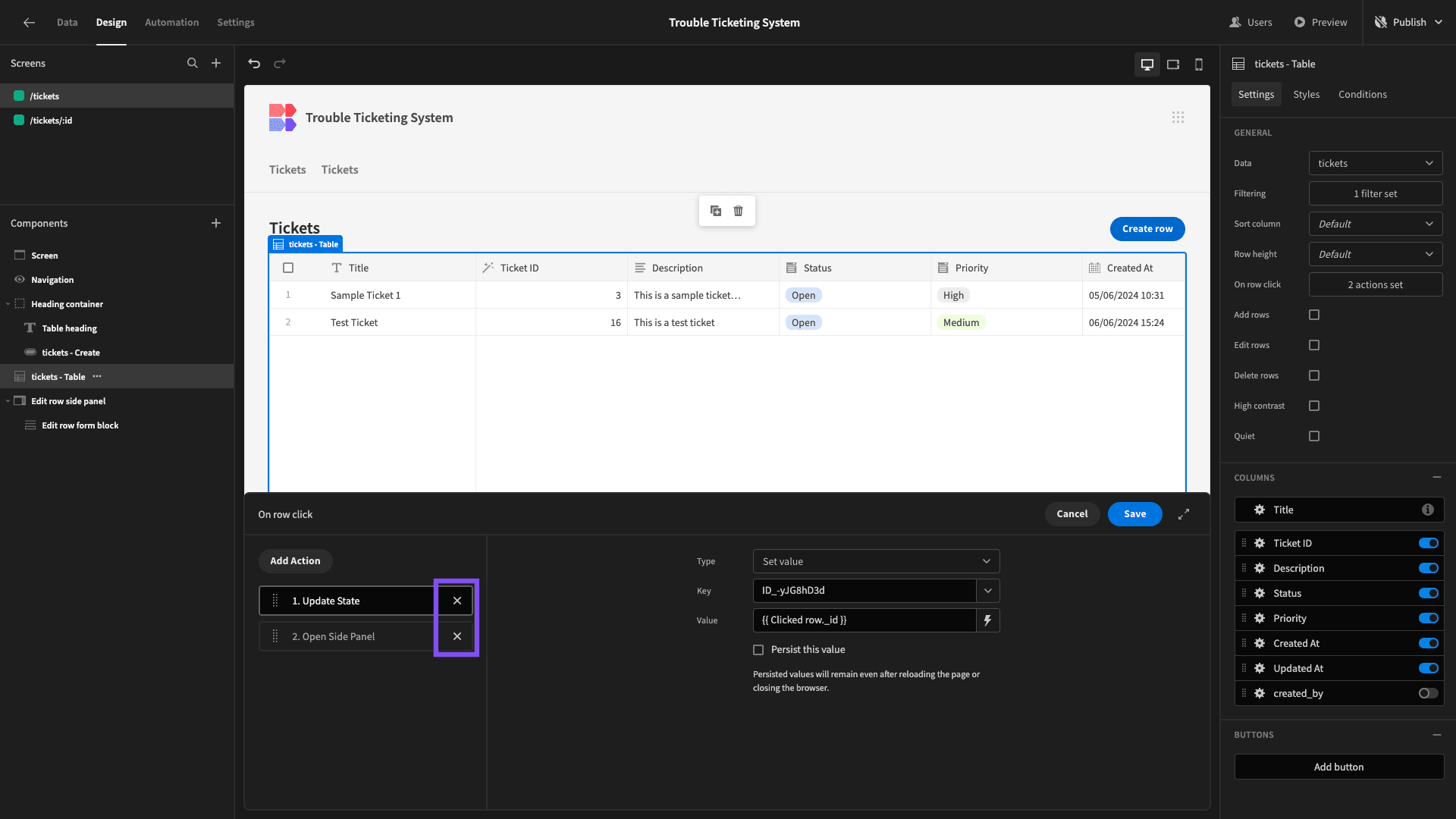
Task: Search screens with magnifier icon
Action: point(193,64)
